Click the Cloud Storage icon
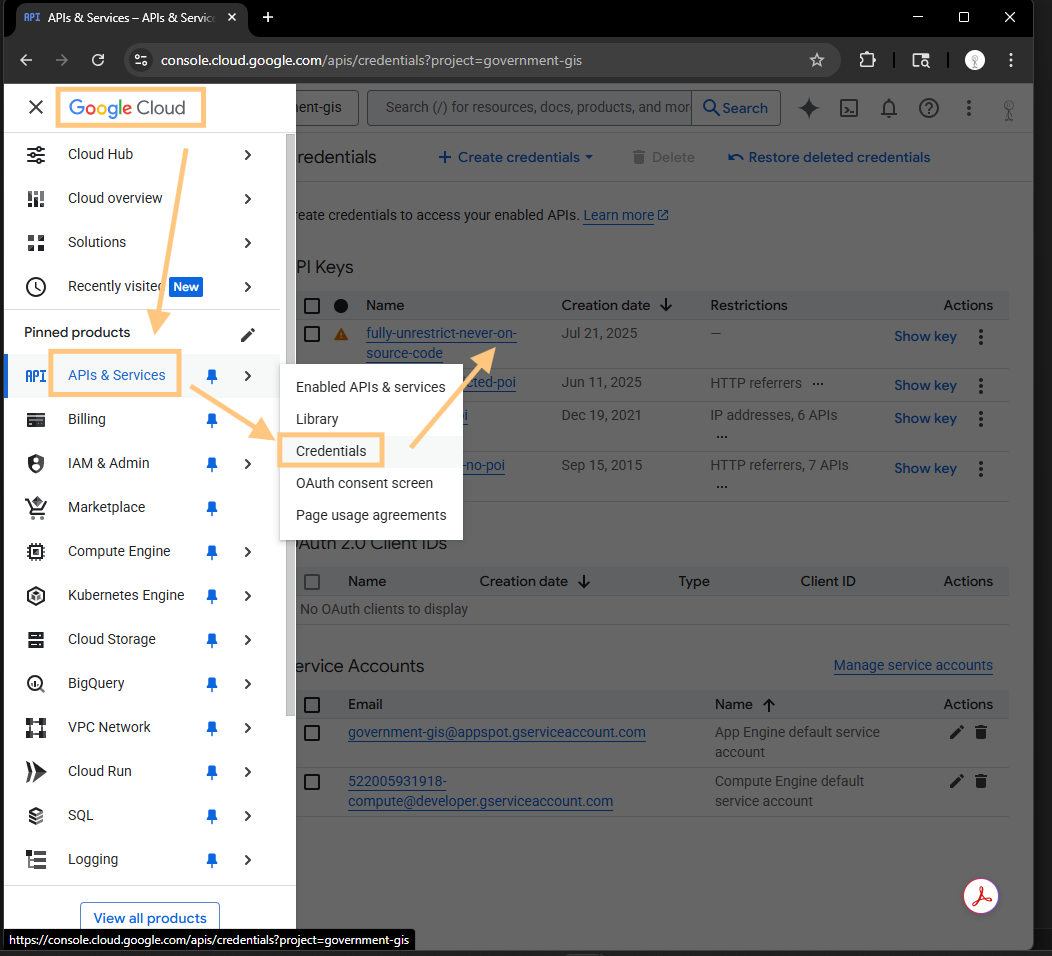This screenshot has width=1052, height=956. pyautogui.click(x=36, y=639)
